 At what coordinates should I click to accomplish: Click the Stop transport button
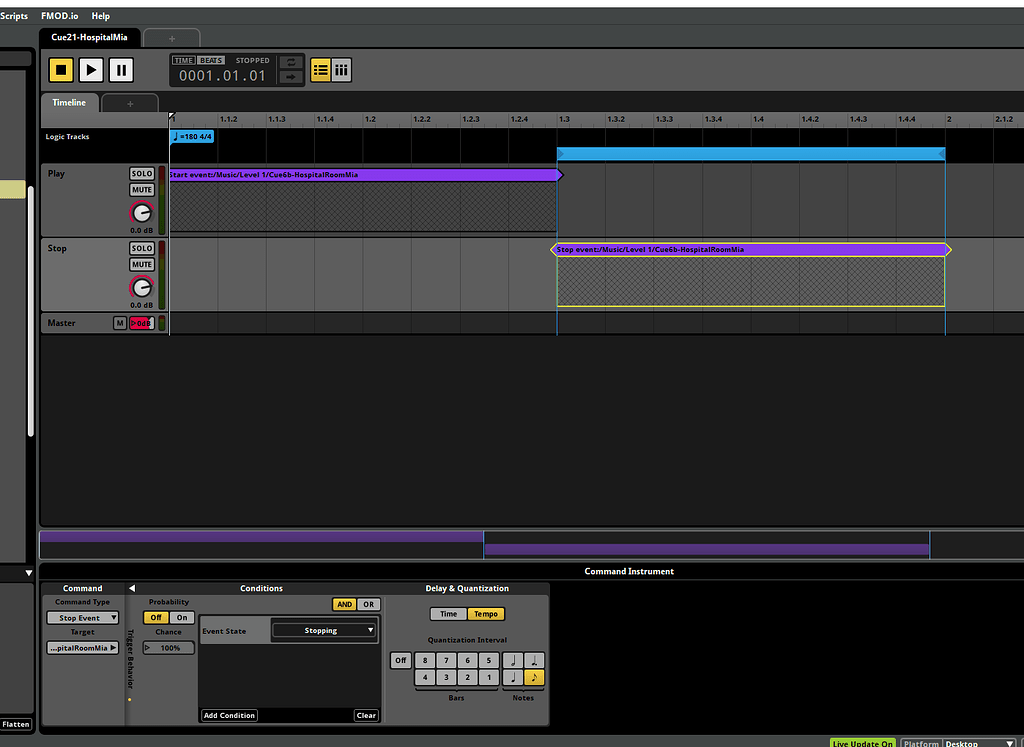(61, 69)
